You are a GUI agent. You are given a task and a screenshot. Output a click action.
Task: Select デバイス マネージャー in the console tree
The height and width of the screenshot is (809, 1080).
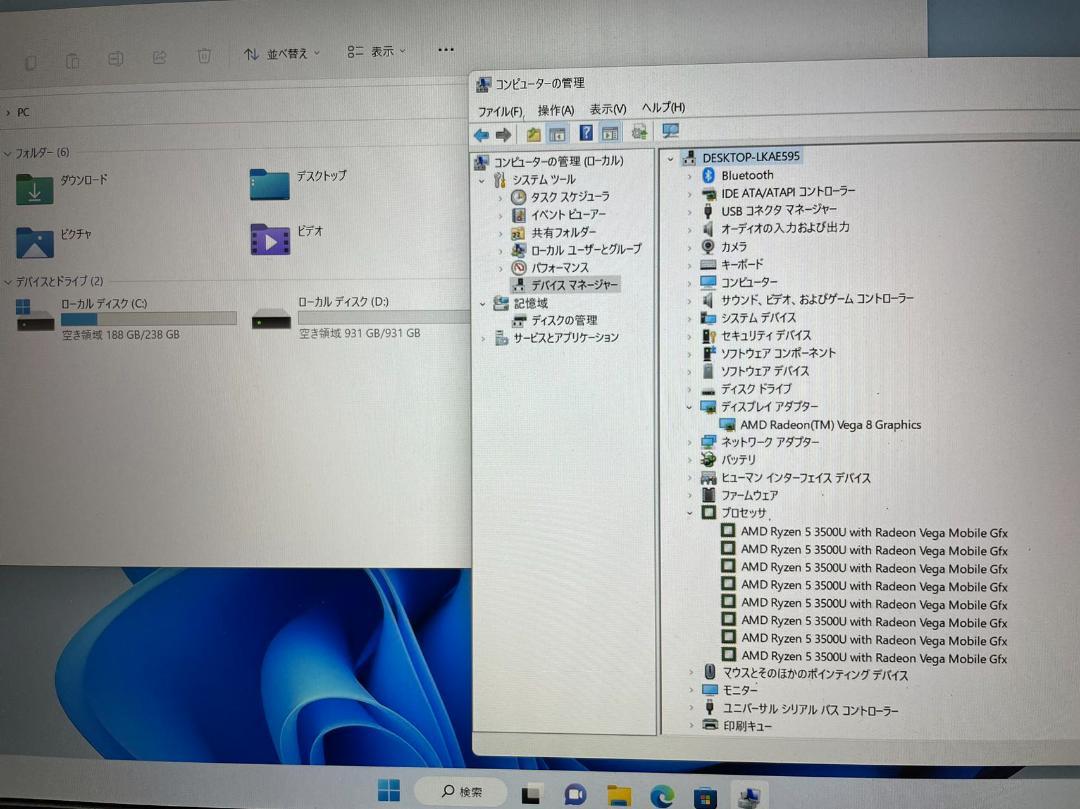pyautogui.click(x=574, y=284)
